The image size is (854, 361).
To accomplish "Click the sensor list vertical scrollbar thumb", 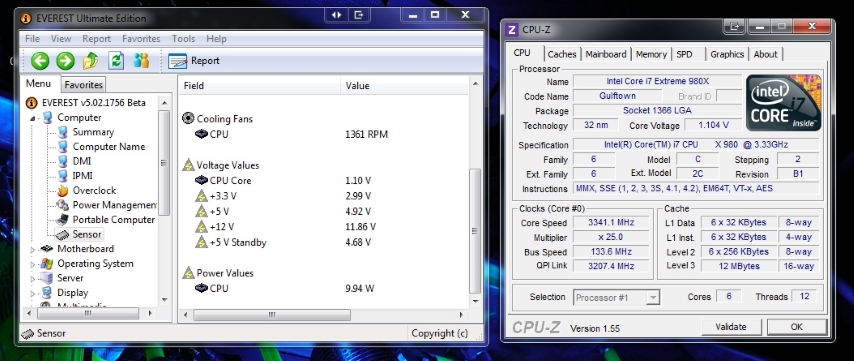I will (x=475, y=231).
